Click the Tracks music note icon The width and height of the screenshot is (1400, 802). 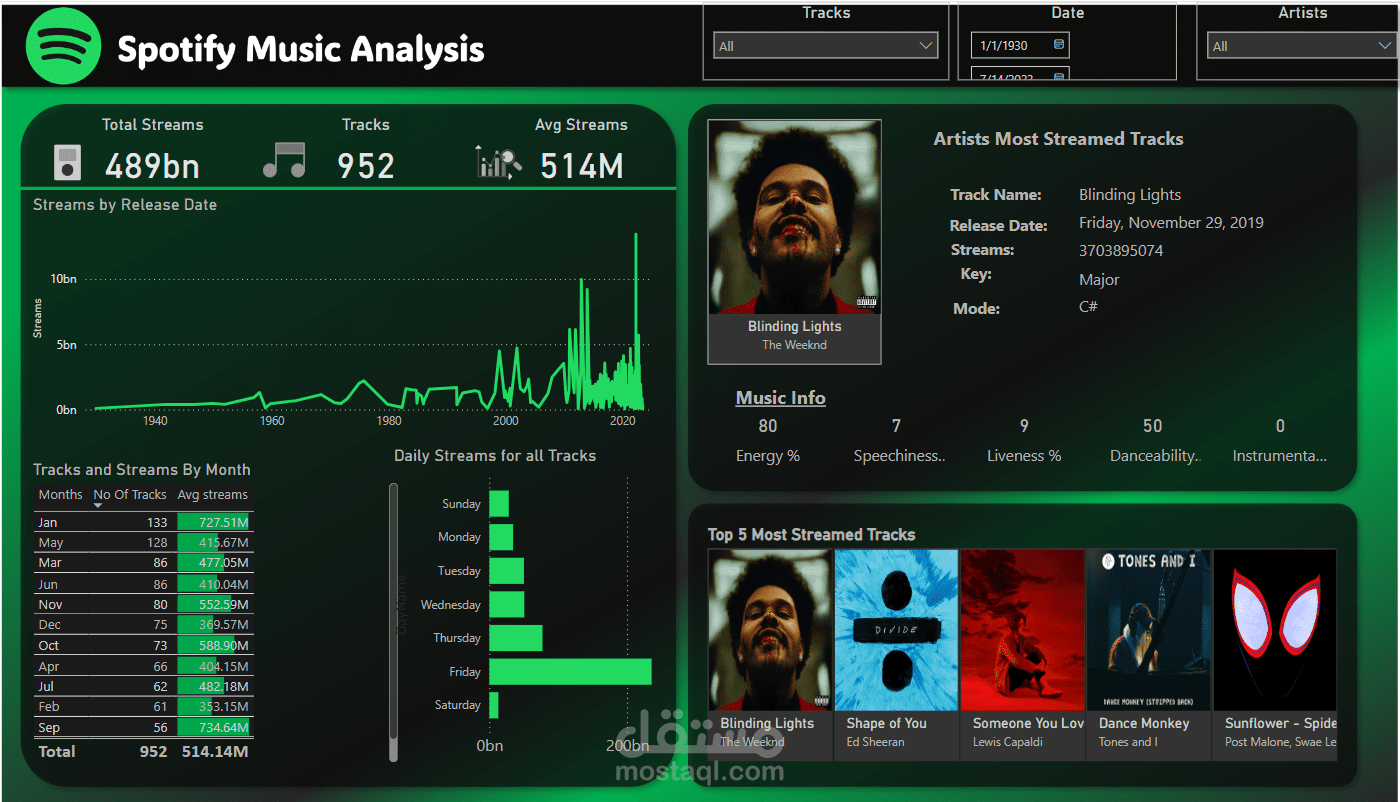click(x=284, y=160)
